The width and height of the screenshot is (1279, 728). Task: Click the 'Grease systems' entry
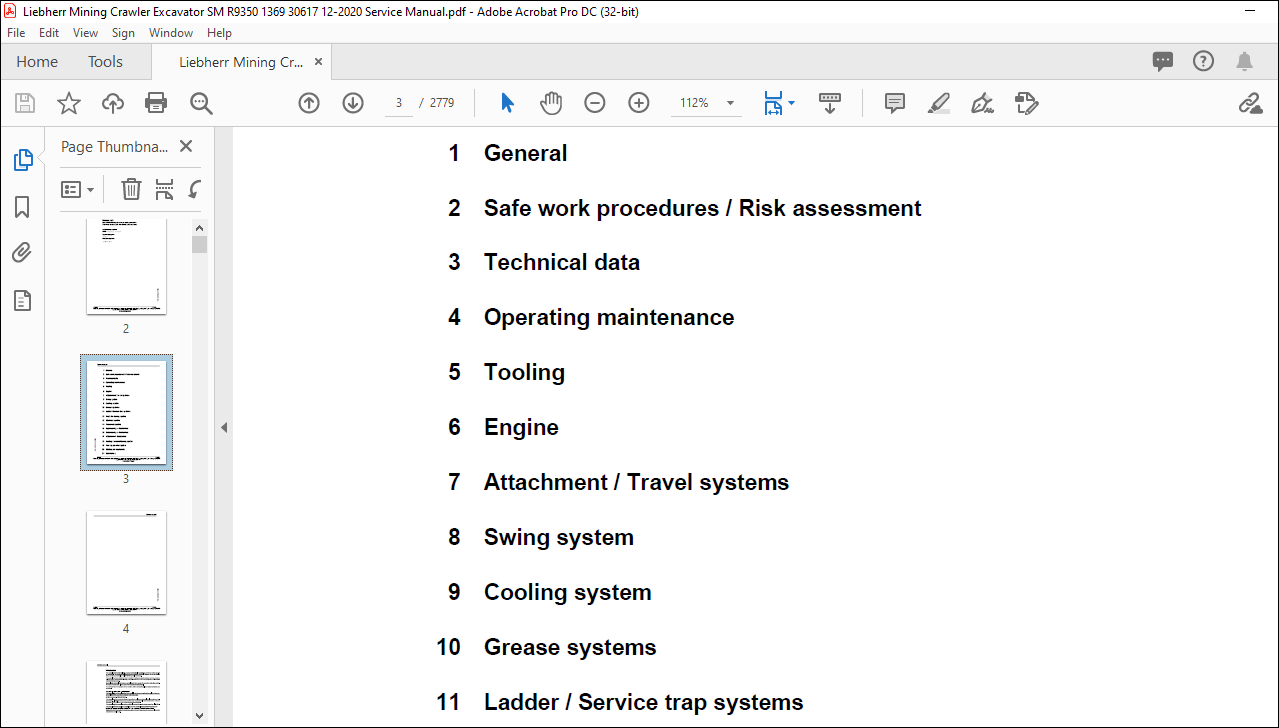(x=570, y=647)
